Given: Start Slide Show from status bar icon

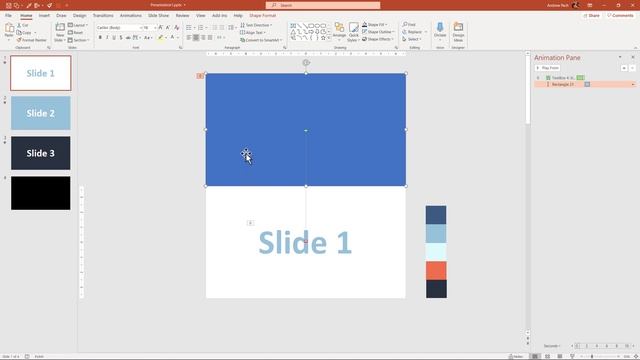Looking at the screenshot, I should click(x=572, y=356).
